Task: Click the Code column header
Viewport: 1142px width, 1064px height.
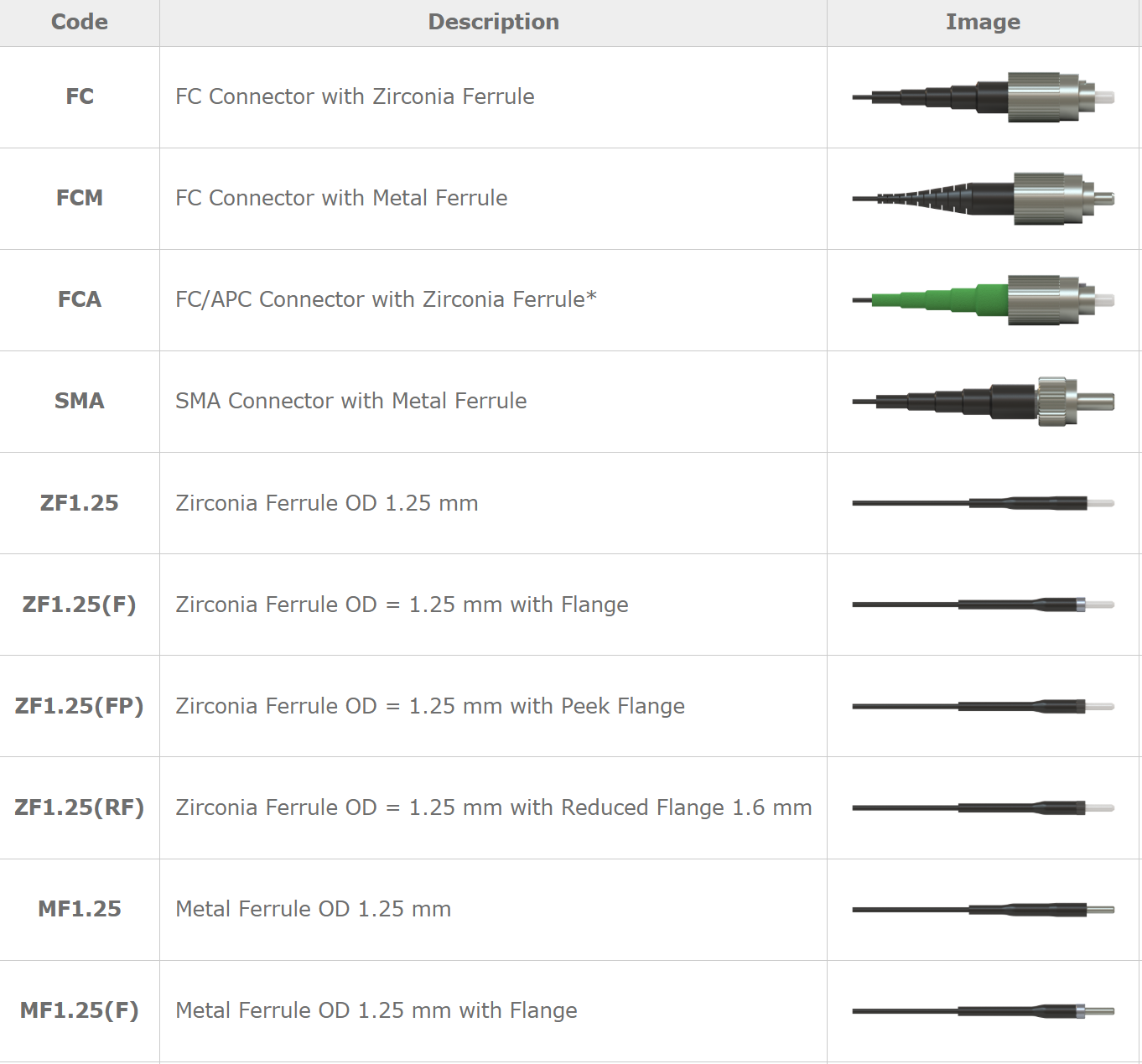Action: (x=80, y=22)
